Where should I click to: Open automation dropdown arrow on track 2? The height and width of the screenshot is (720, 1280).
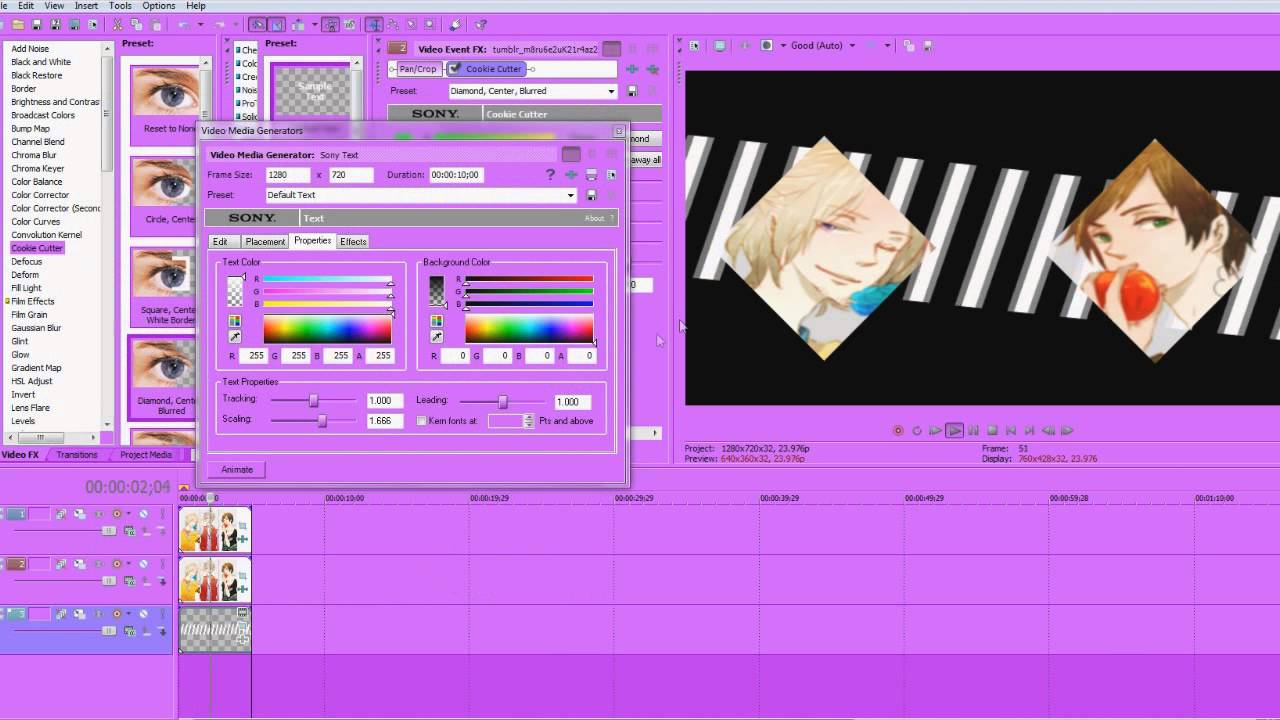129,564
